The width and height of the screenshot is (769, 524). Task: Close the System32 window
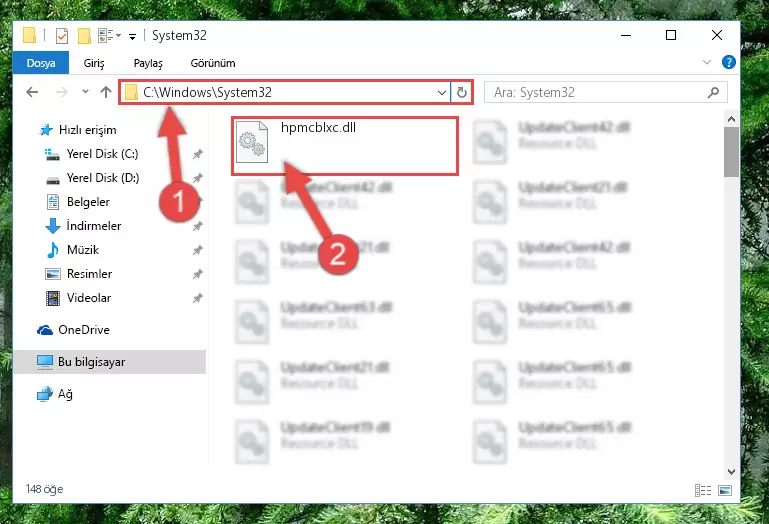pyautogui.click(x=717, y=35)
